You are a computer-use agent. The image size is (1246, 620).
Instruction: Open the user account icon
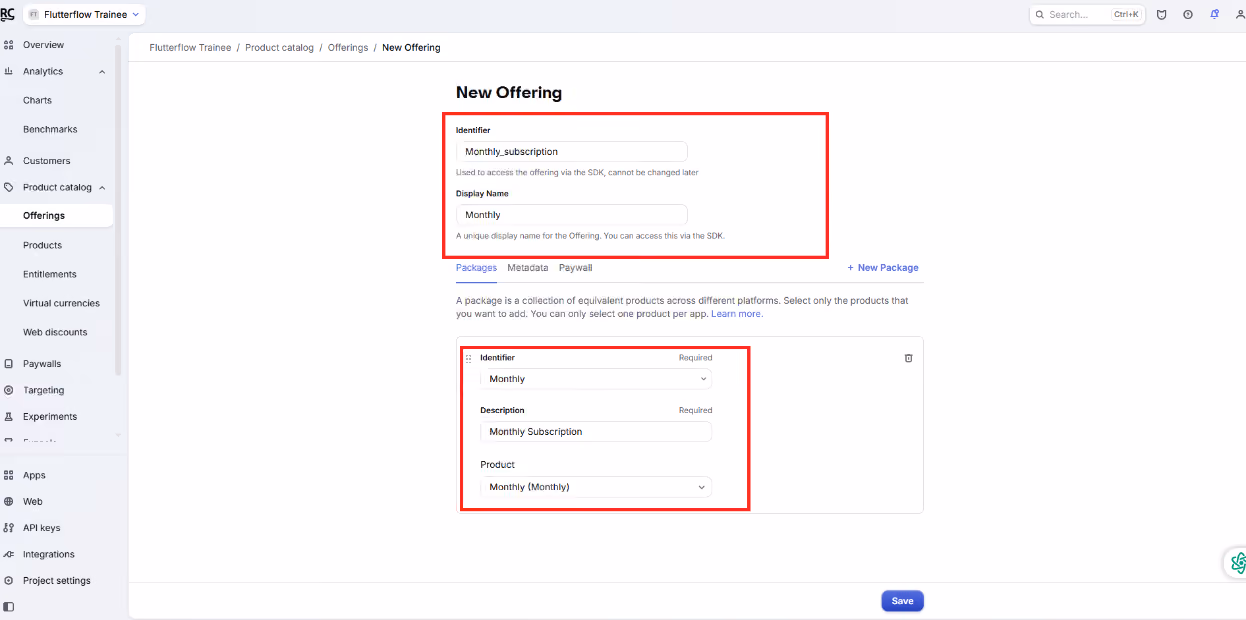tap(1240, 15)
